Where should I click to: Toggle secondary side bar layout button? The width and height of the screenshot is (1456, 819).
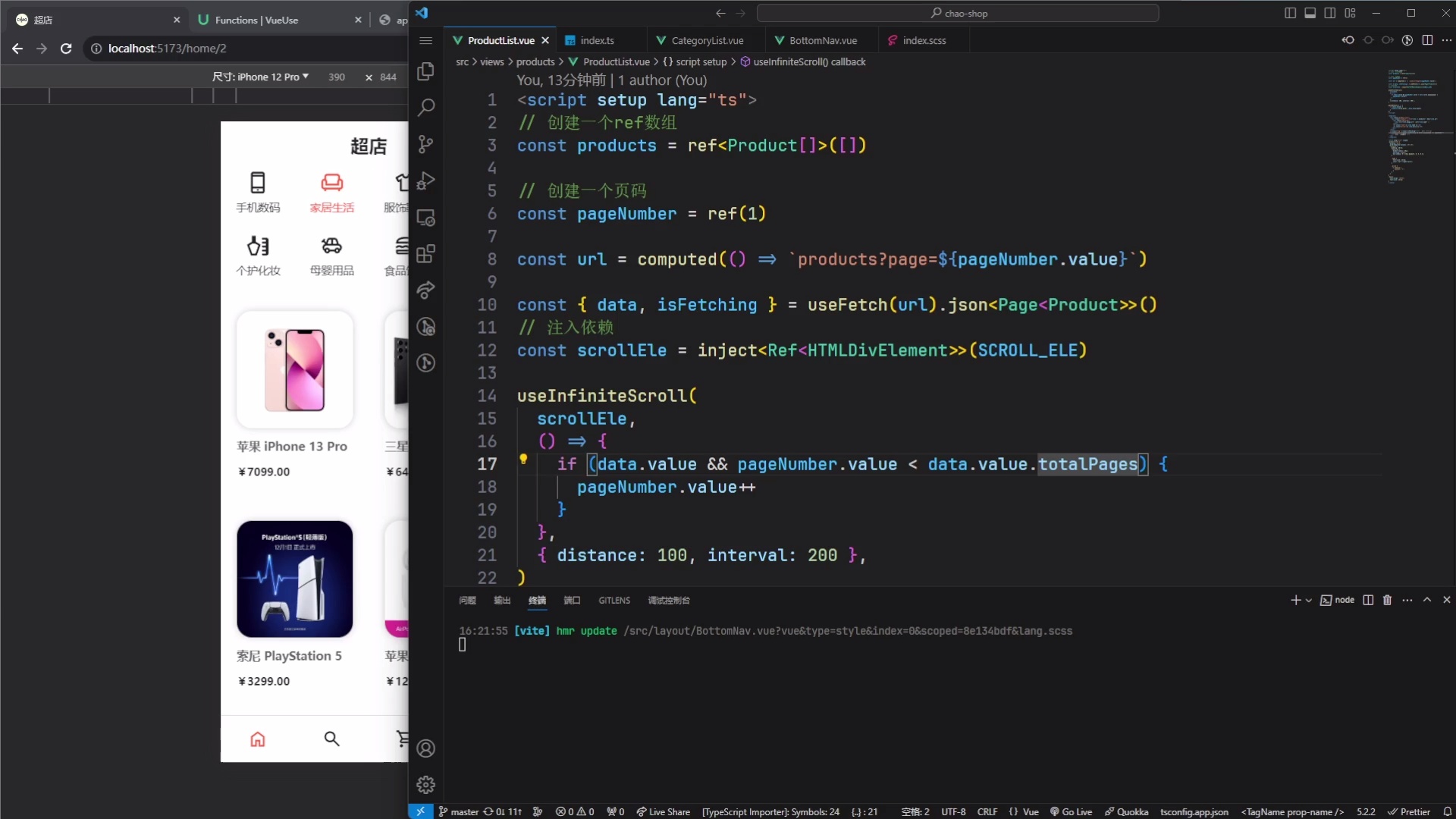coord(1329,13)
